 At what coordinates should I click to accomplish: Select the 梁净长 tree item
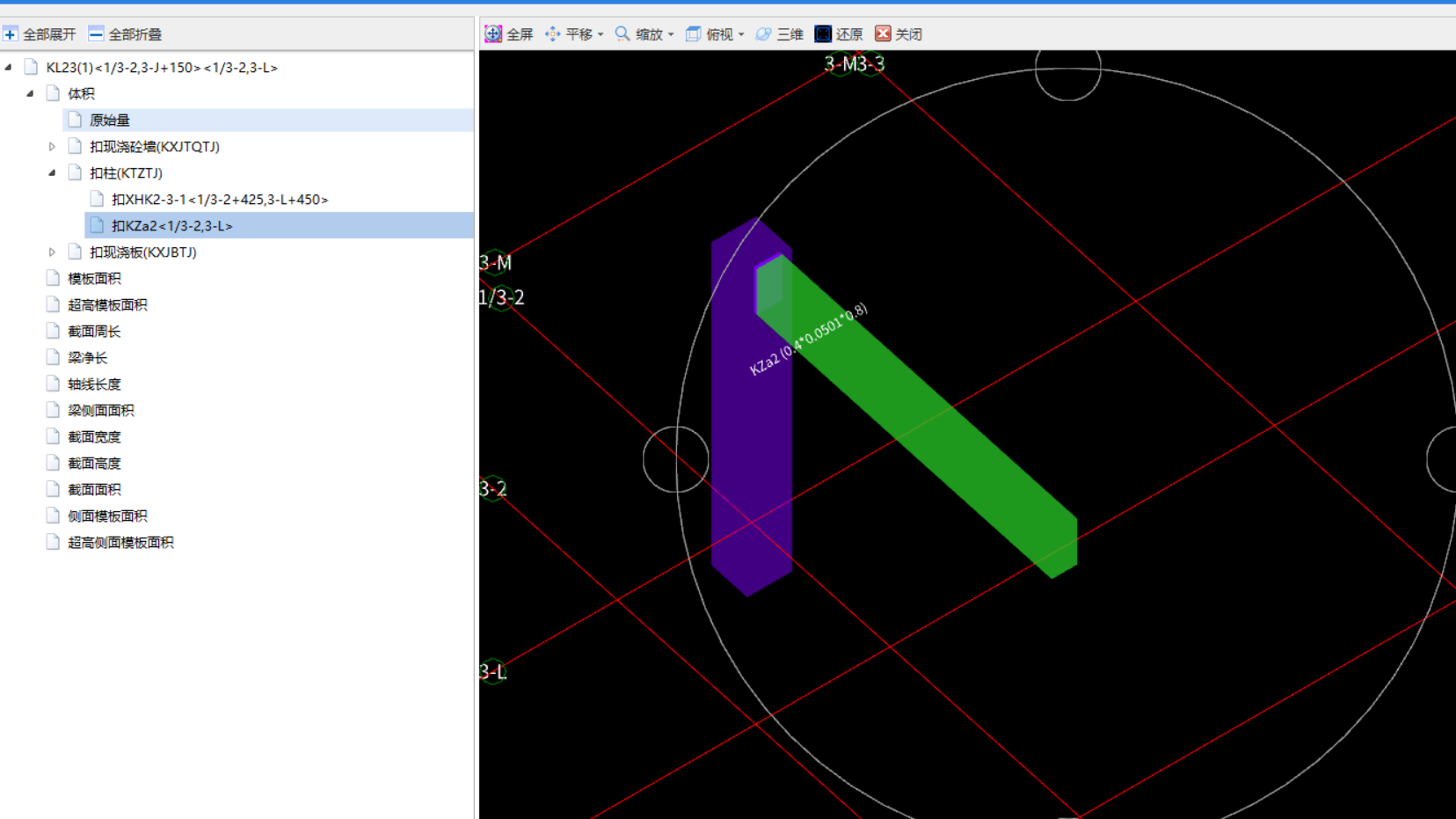coord(88,358)
